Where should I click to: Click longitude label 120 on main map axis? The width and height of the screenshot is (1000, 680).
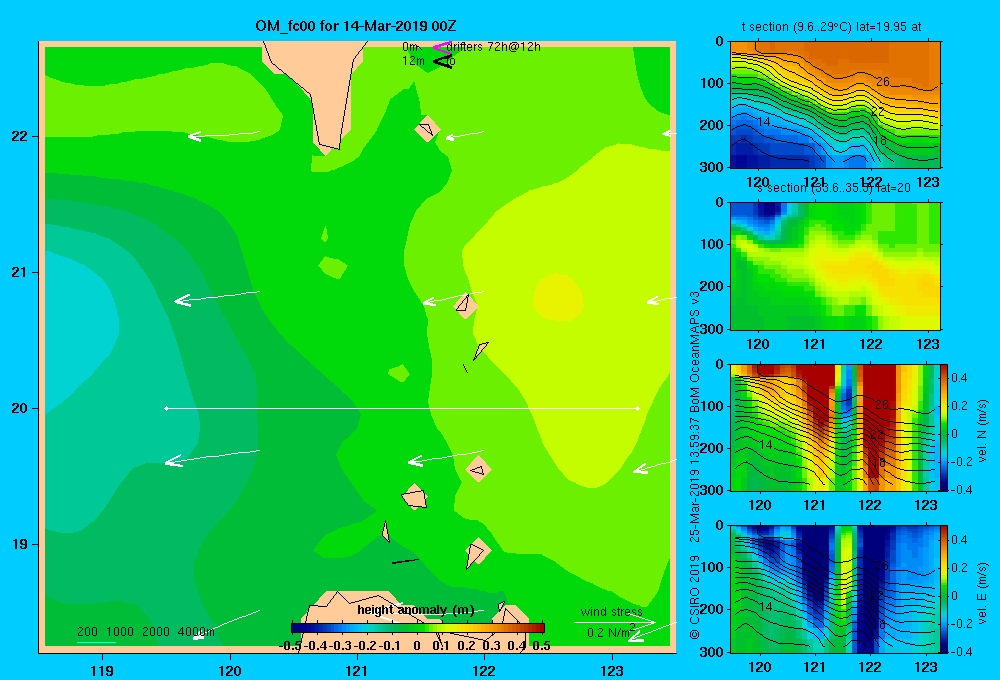230,670
